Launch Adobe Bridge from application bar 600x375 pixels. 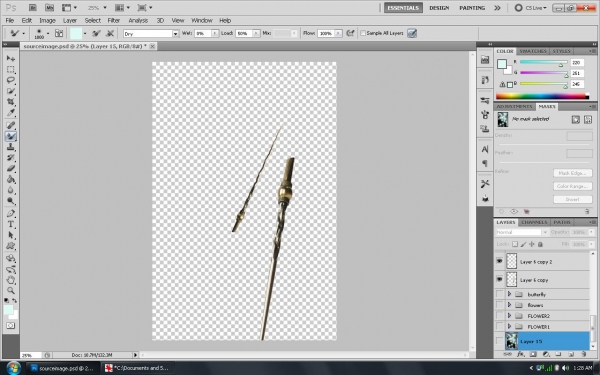33,8
